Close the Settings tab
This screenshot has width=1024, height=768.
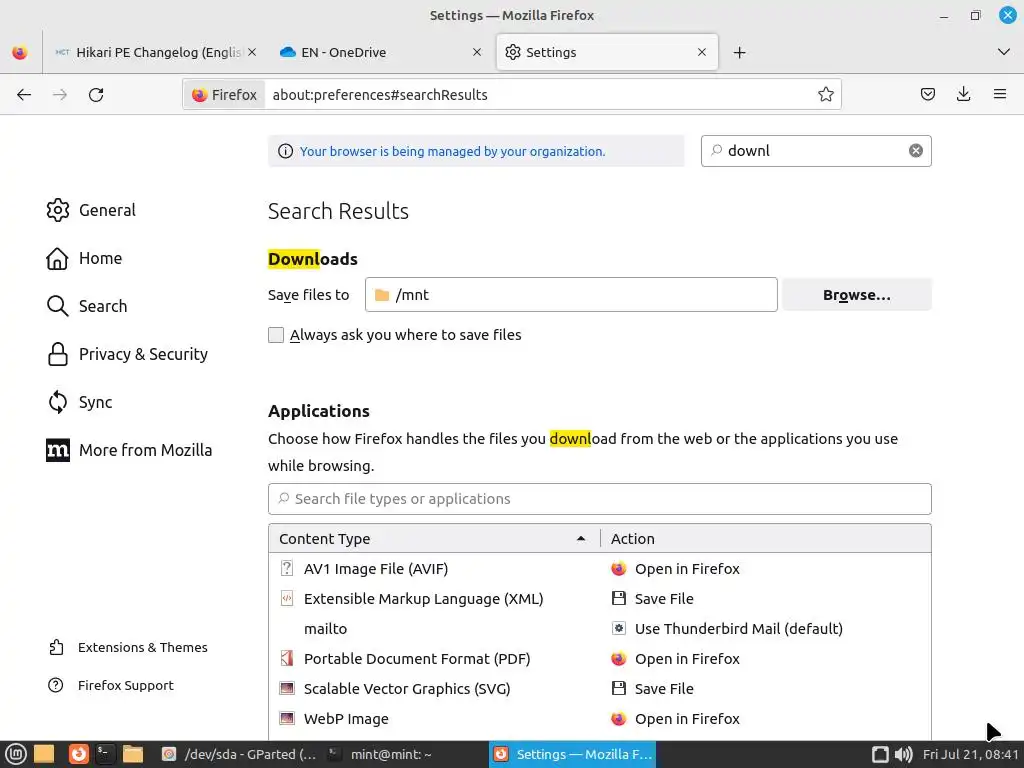click(x=702, y=52)
